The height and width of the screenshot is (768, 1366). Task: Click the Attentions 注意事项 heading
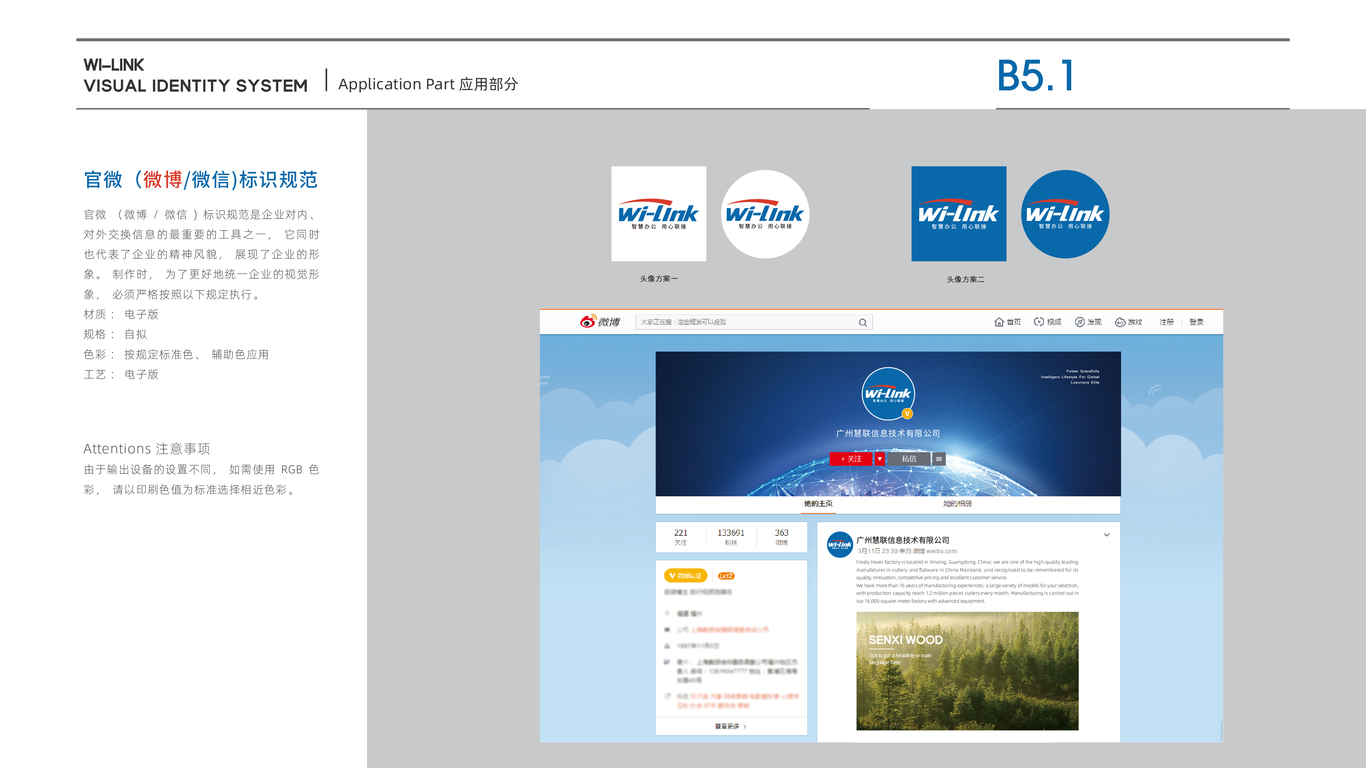click(147, 449)
